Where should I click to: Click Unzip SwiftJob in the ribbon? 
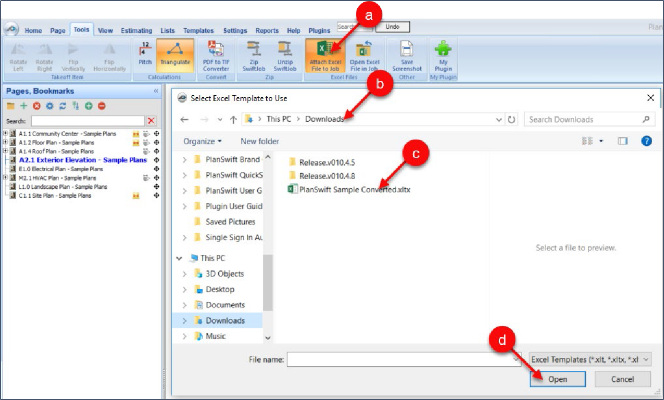point(285,55)
